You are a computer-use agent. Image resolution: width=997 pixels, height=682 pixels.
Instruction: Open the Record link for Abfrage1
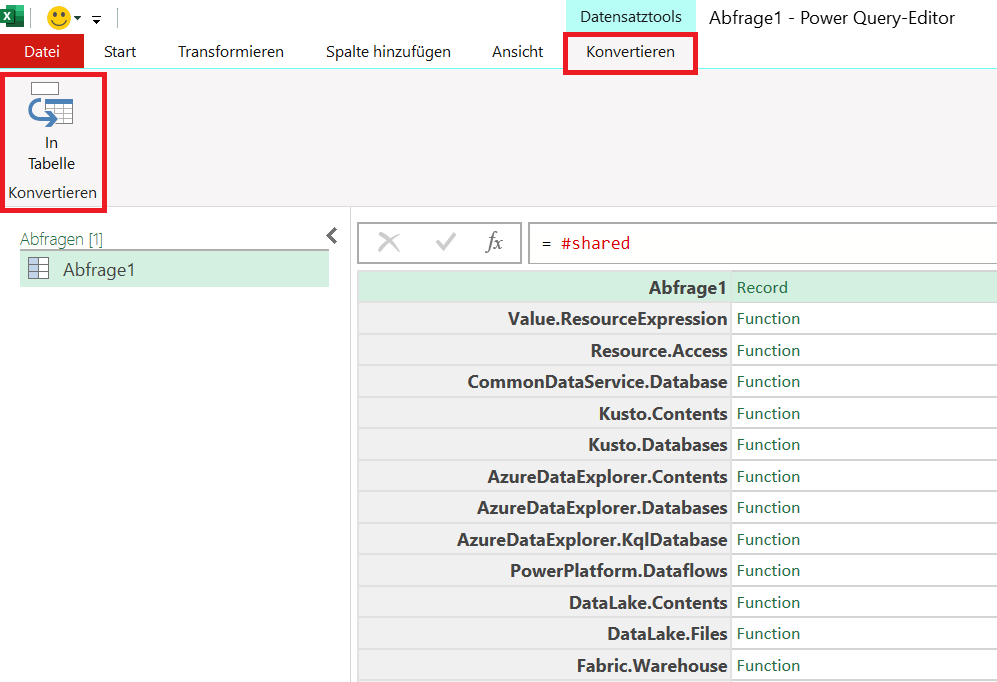(762, 288)
